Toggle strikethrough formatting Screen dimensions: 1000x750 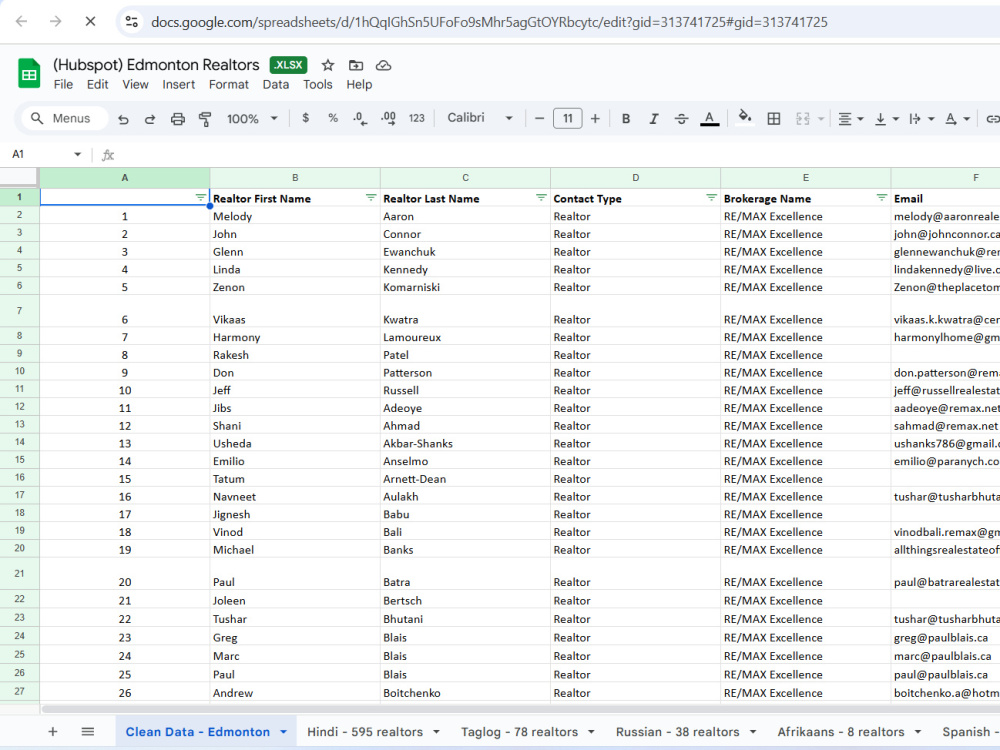[681, 119]
